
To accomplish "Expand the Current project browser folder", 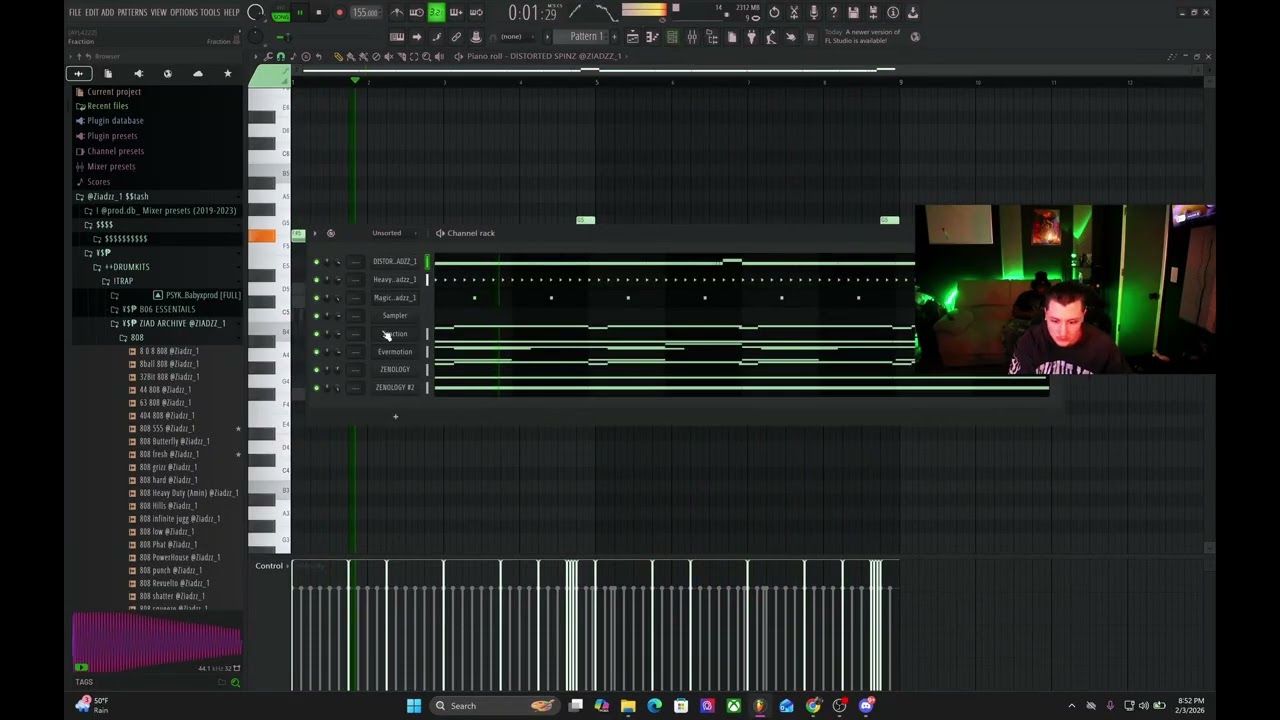I will (114, 92).
